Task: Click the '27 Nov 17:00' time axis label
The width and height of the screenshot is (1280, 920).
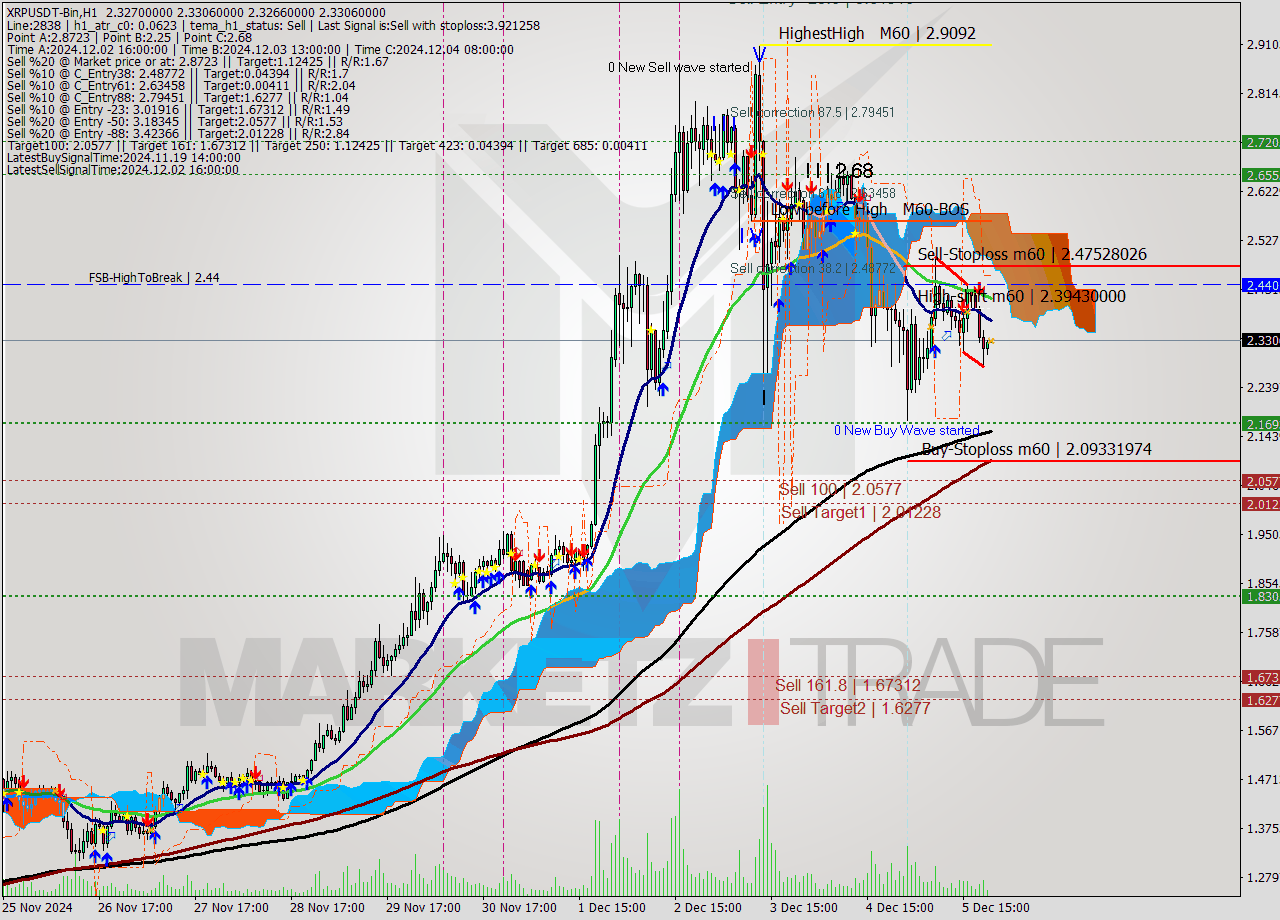Action: click(232, 908)
